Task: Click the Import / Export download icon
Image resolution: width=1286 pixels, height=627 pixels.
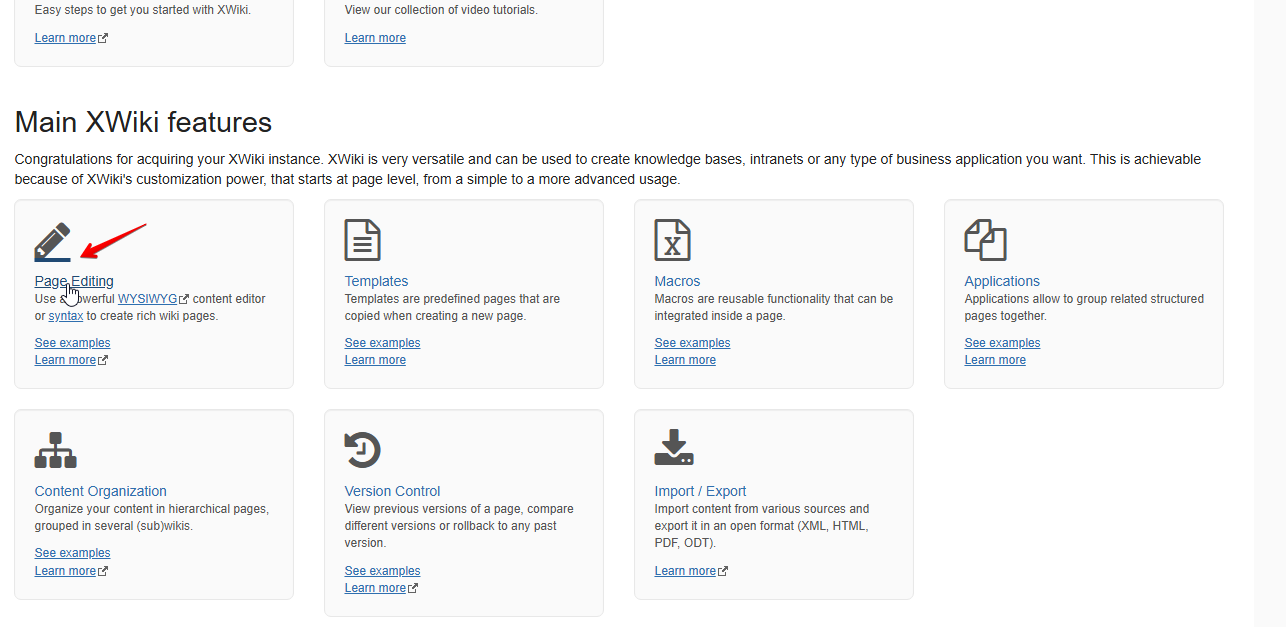Action: 674,447
